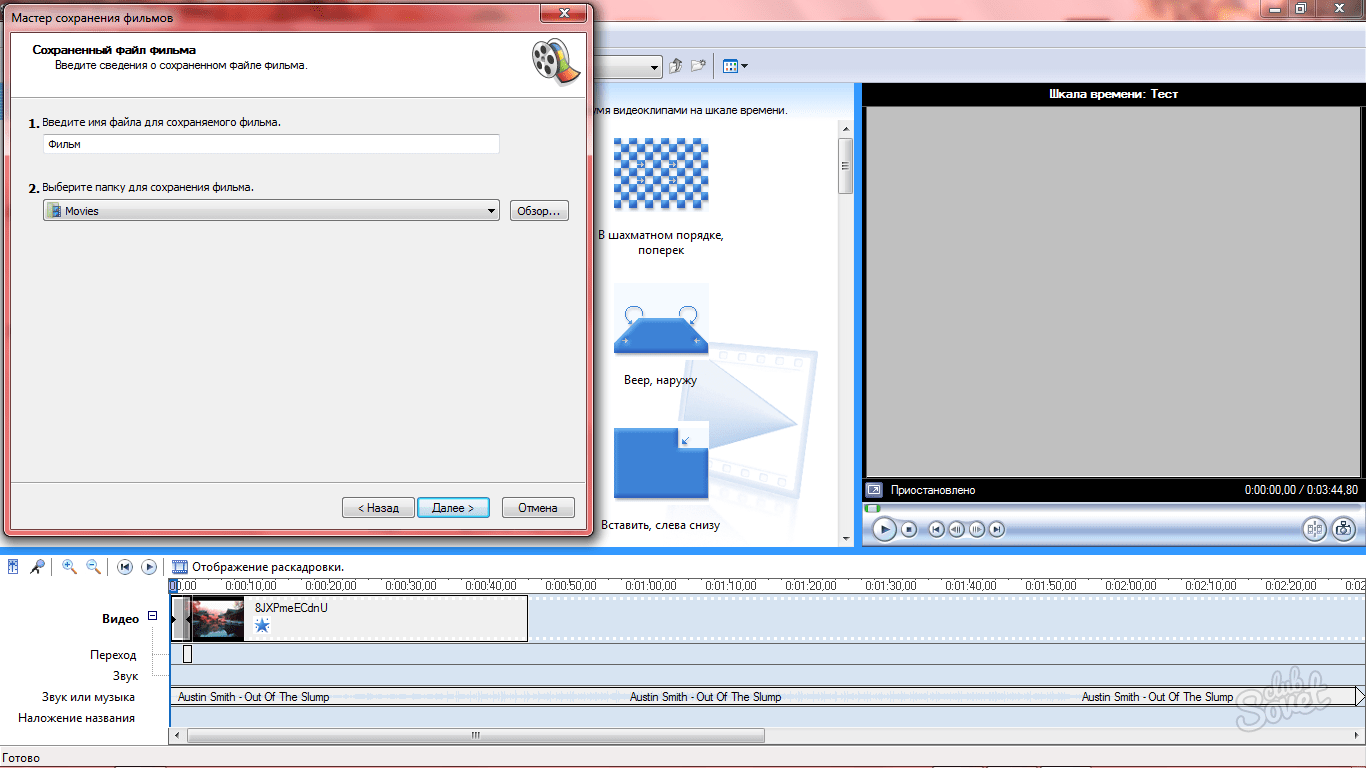Select the 8JXPmeECdnU video clip thumbnail
The height and width of the screenshot is (768, 1366).
218,619
